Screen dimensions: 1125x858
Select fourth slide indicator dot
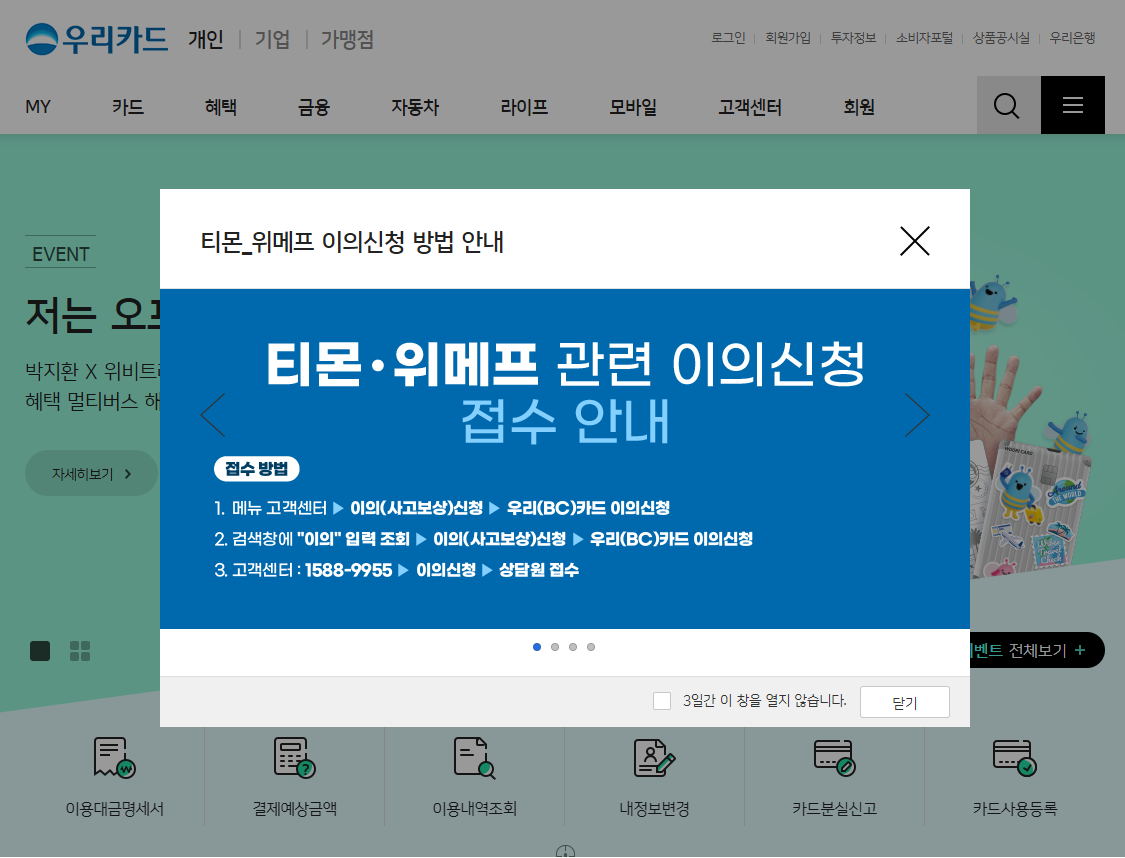click(x=590, y=647)
